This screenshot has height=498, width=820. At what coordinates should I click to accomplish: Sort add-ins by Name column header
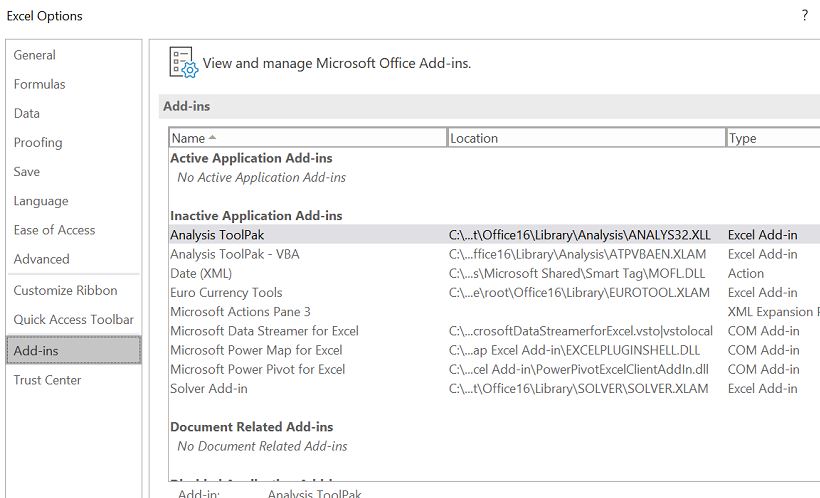pos(308,138)
